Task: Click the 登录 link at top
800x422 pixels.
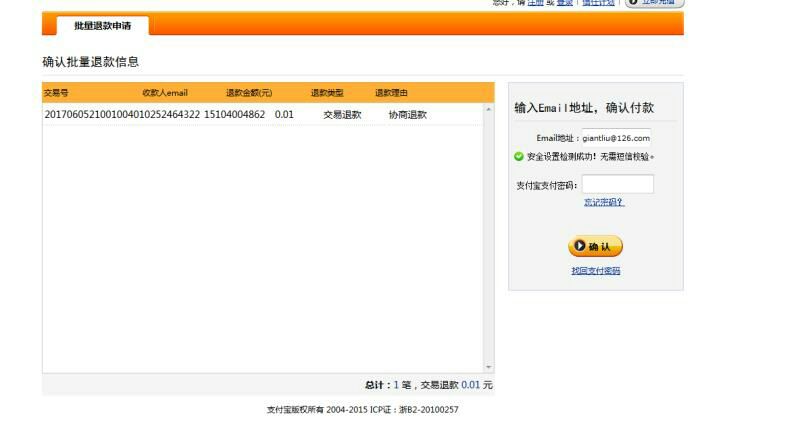Action: tap(564, 3)
